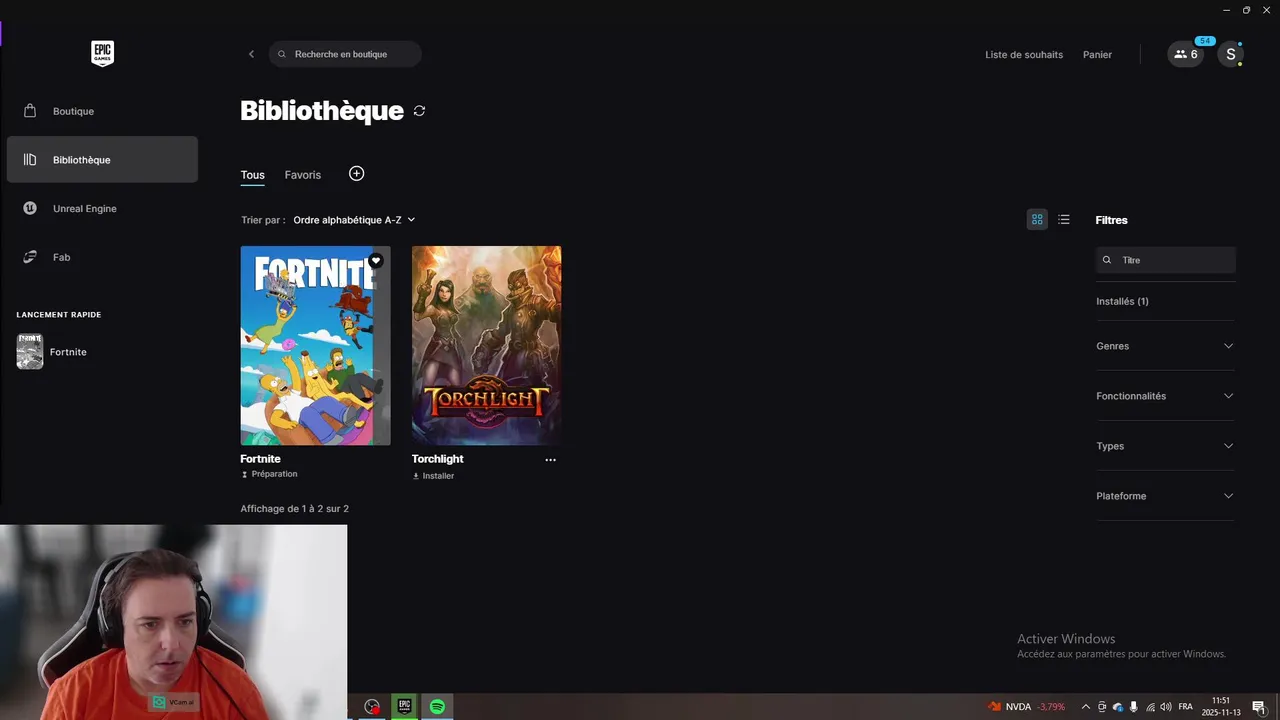Toggle the Fortnite favorite heart
Screen dimensions: 1280x720
click(x=376, y=261)
